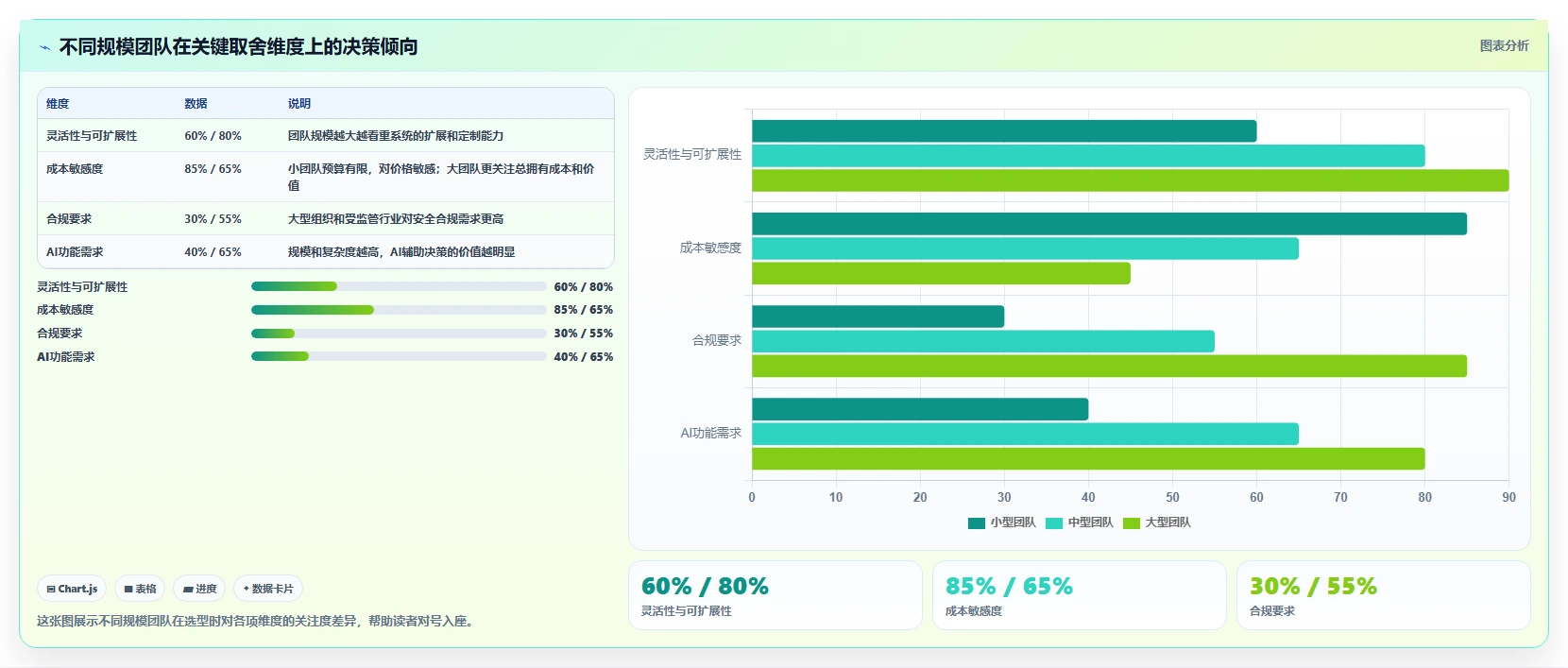Click the 维度 column header
Viewport: 1568px width, 668px height.
tap(58, 104)
